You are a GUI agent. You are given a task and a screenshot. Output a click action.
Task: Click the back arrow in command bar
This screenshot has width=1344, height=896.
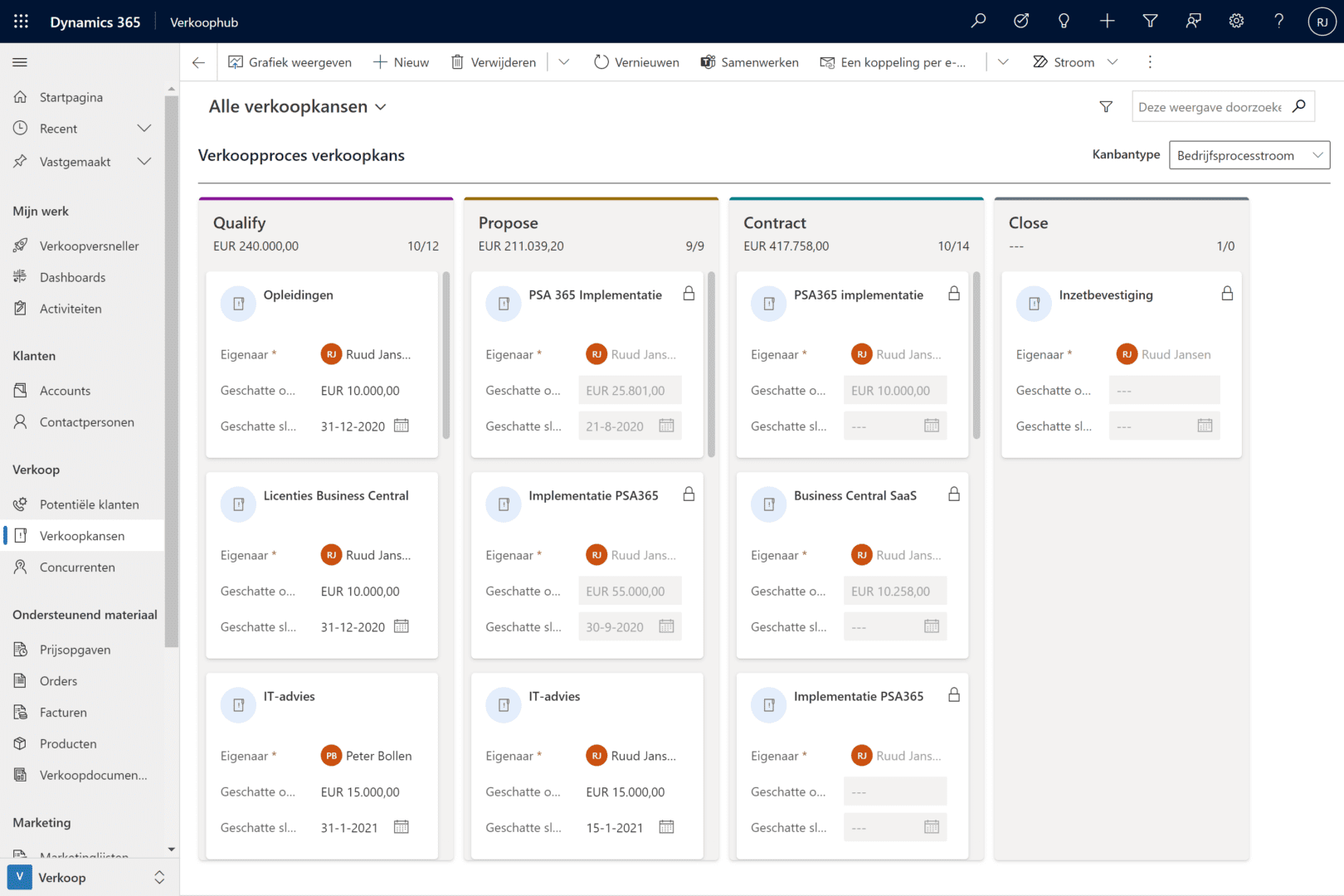(x=198, y=62)
